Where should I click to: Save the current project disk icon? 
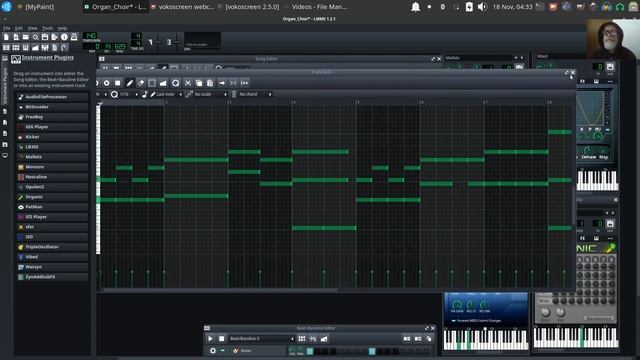pyautogui.click(x=45, y=37)
